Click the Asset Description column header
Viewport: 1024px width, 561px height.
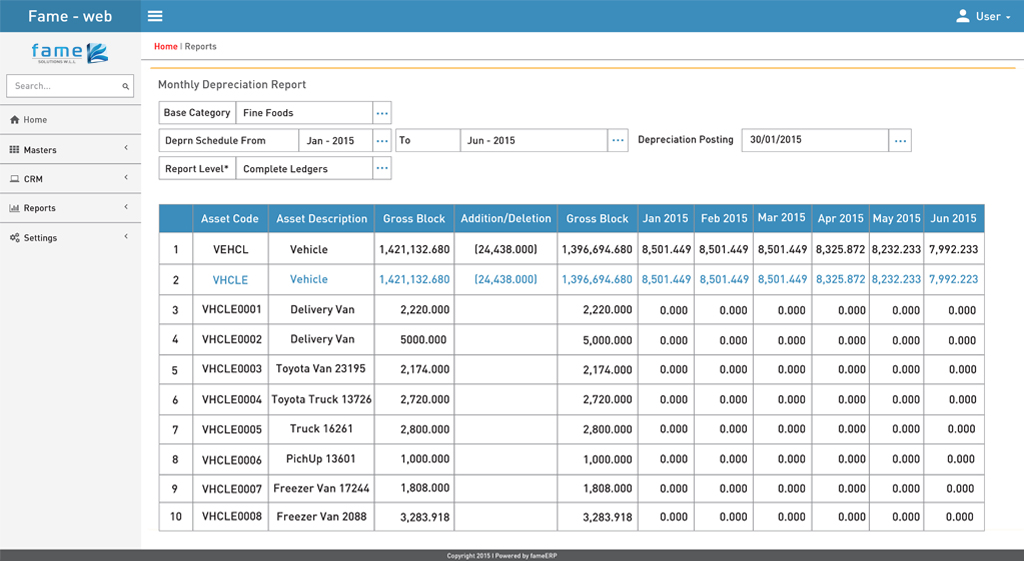tap(321, 219)
